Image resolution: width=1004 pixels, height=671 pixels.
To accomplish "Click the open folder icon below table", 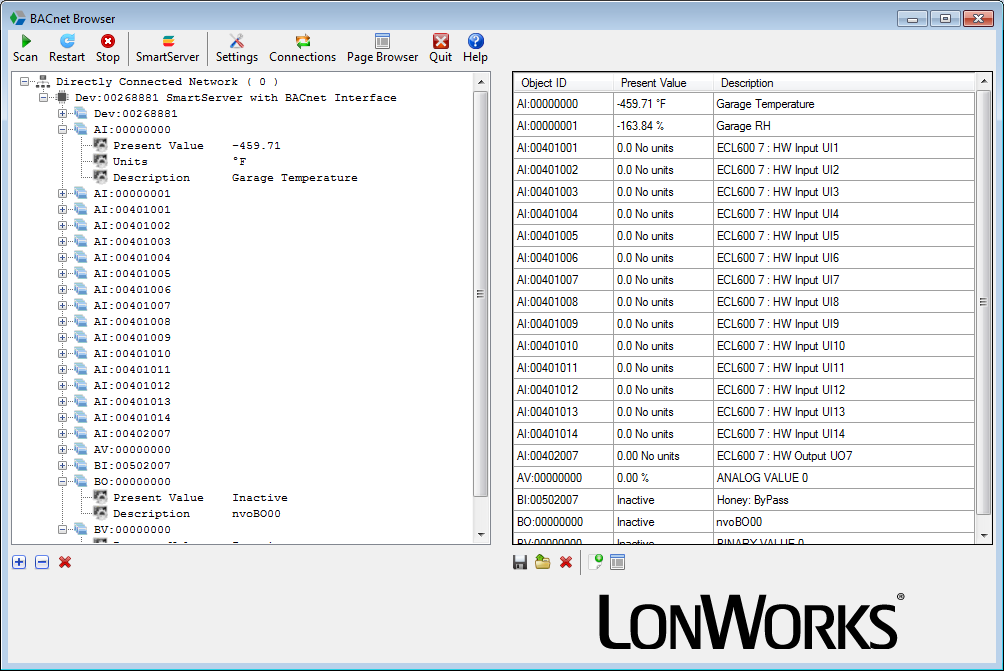I will [543, 562].
